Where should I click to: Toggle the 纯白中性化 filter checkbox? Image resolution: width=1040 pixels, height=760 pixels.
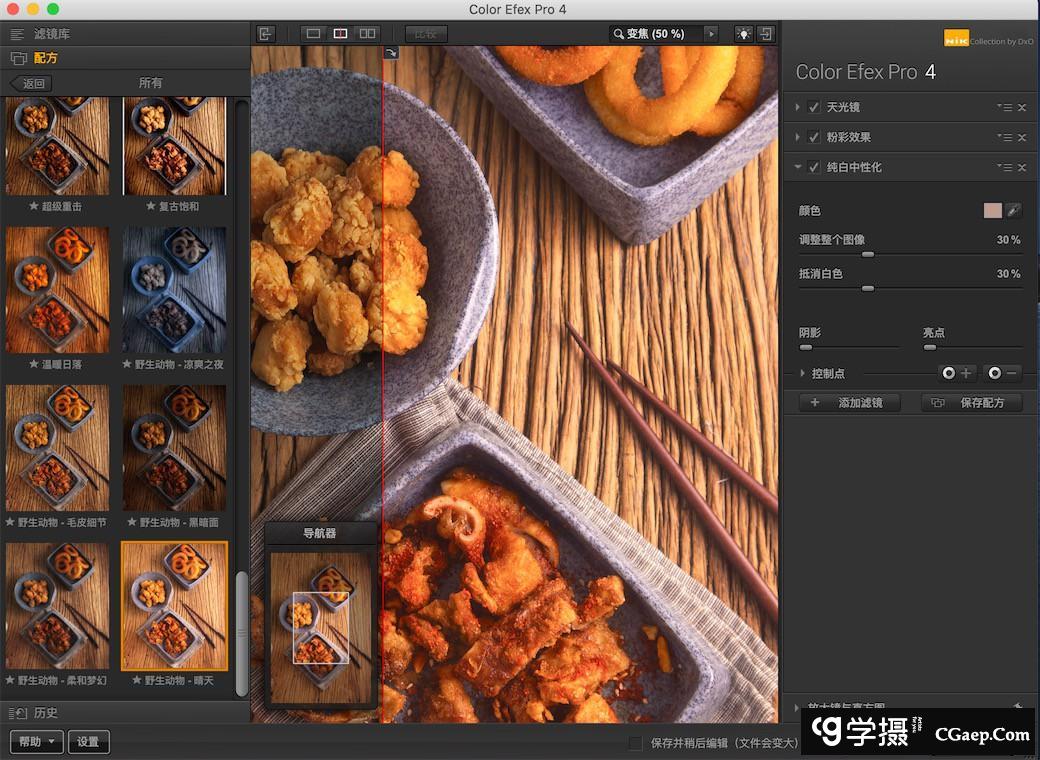coord(814,168)
